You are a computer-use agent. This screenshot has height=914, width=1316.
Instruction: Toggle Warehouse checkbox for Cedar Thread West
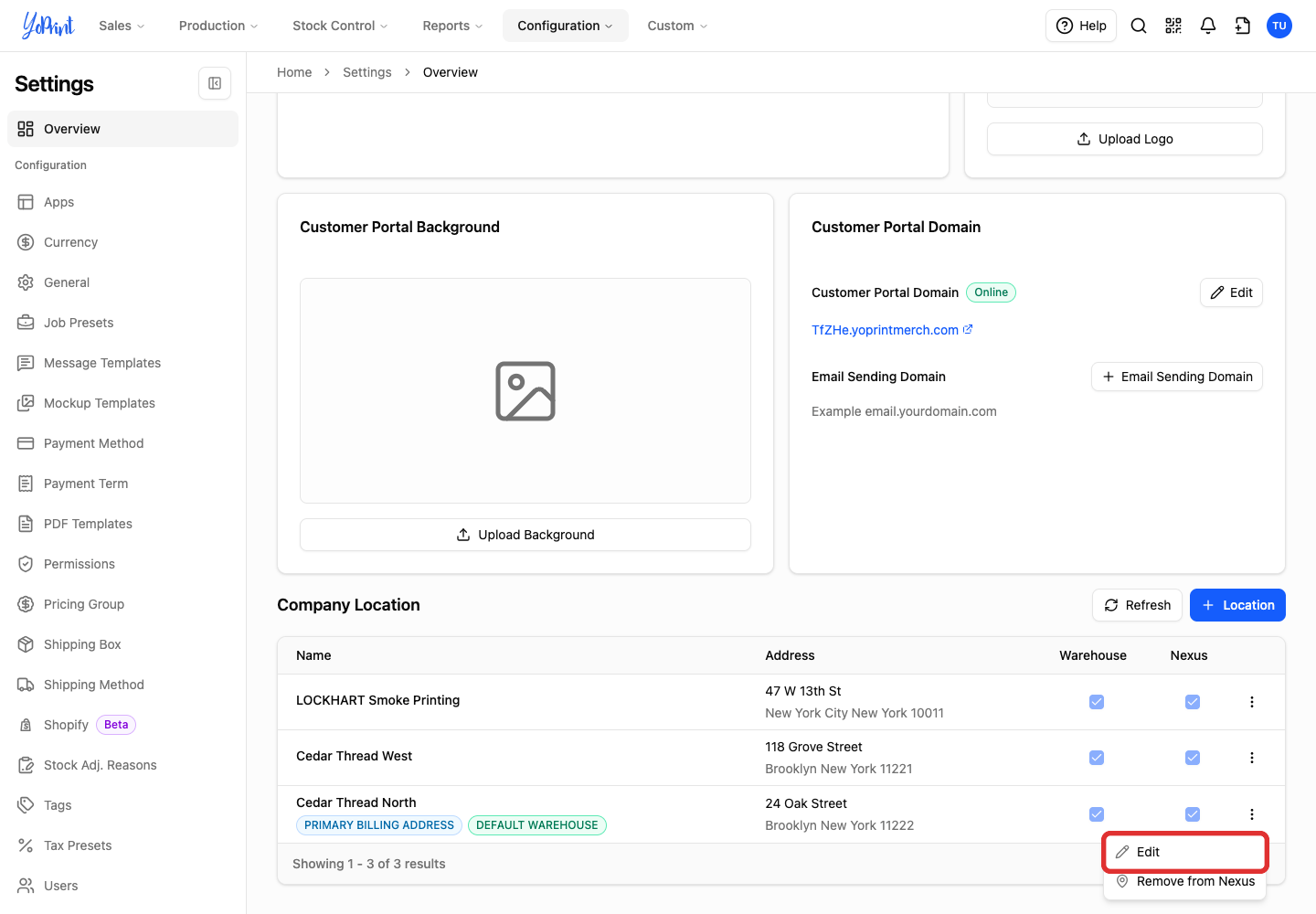coord(1097,758)
